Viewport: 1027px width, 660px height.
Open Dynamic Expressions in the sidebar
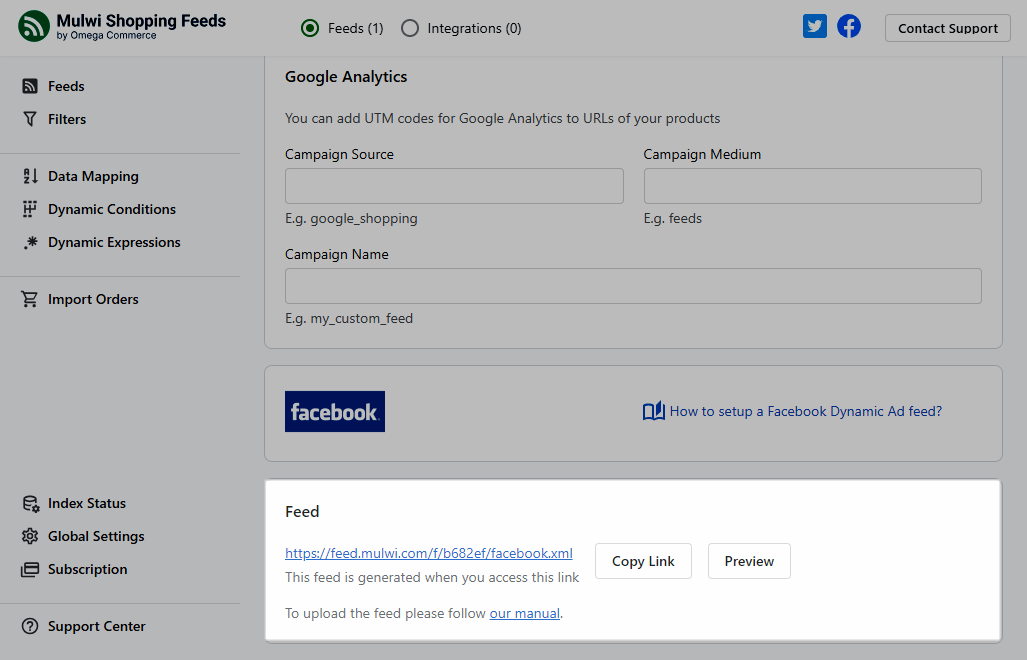click(x=114, y=242)
